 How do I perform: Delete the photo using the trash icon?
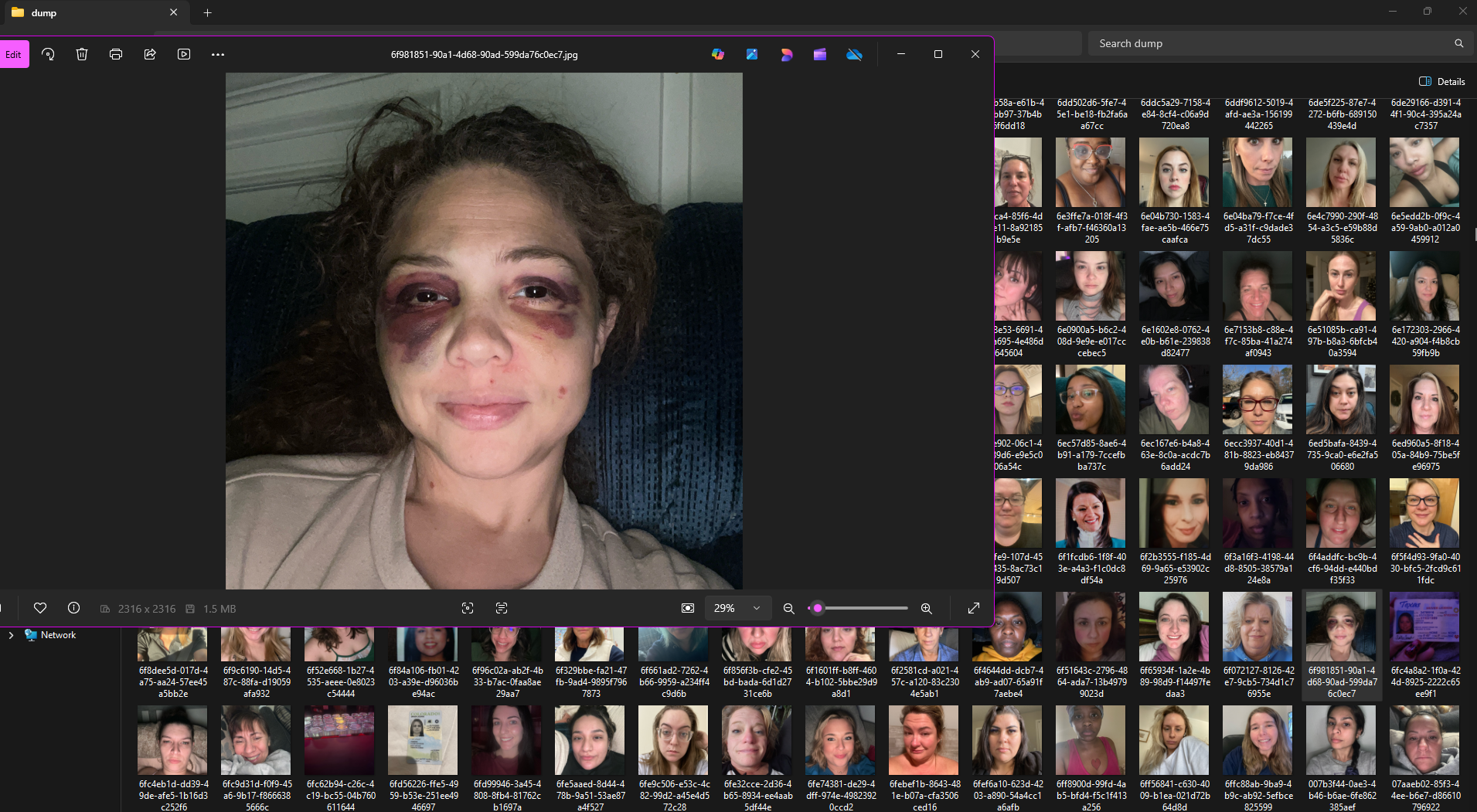click(x=82, y=54)
